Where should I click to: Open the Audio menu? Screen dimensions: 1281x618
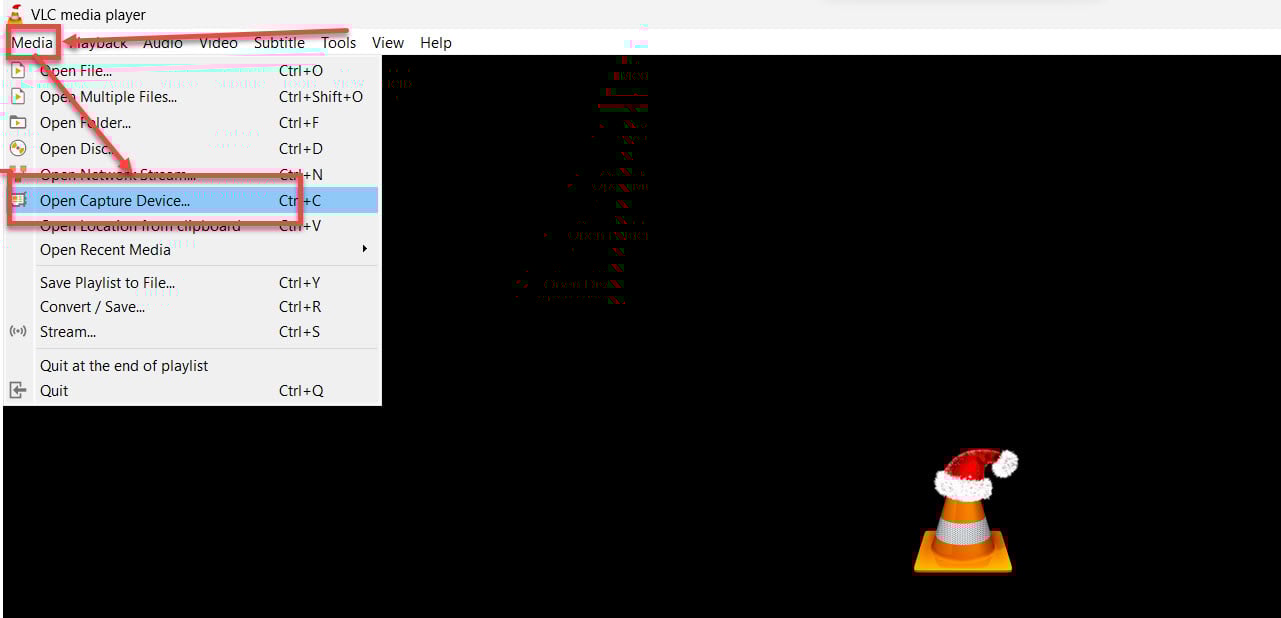click(x=163, y=43)
